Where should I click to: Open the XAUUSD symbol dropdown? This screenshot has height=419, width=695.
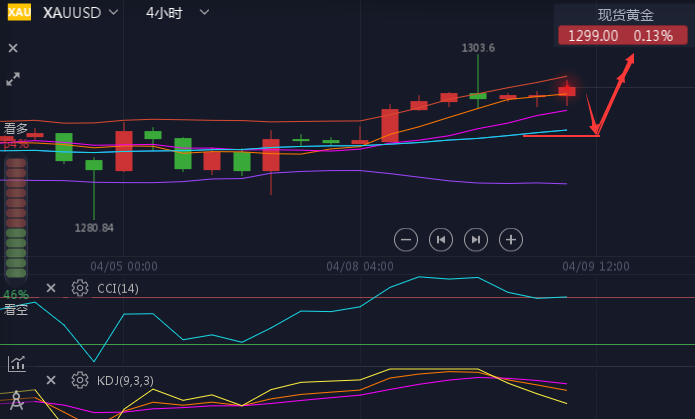pyautogui.click(x=113, y=13)
